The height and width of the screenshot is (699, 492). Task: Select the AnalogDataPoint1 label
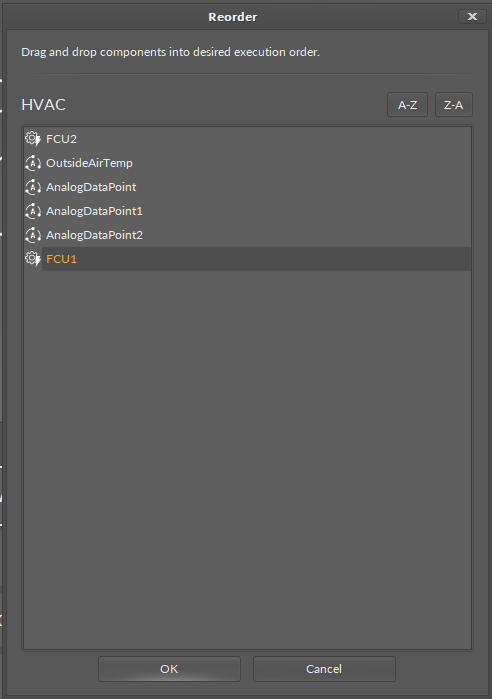point(94,211)
